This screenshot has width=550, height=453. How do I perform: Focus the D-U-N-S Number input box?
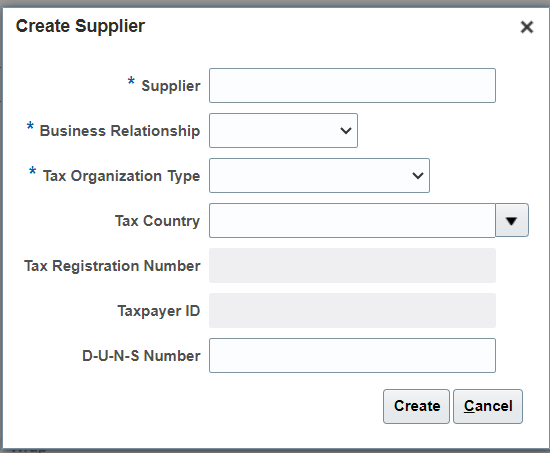coord(352,355)
